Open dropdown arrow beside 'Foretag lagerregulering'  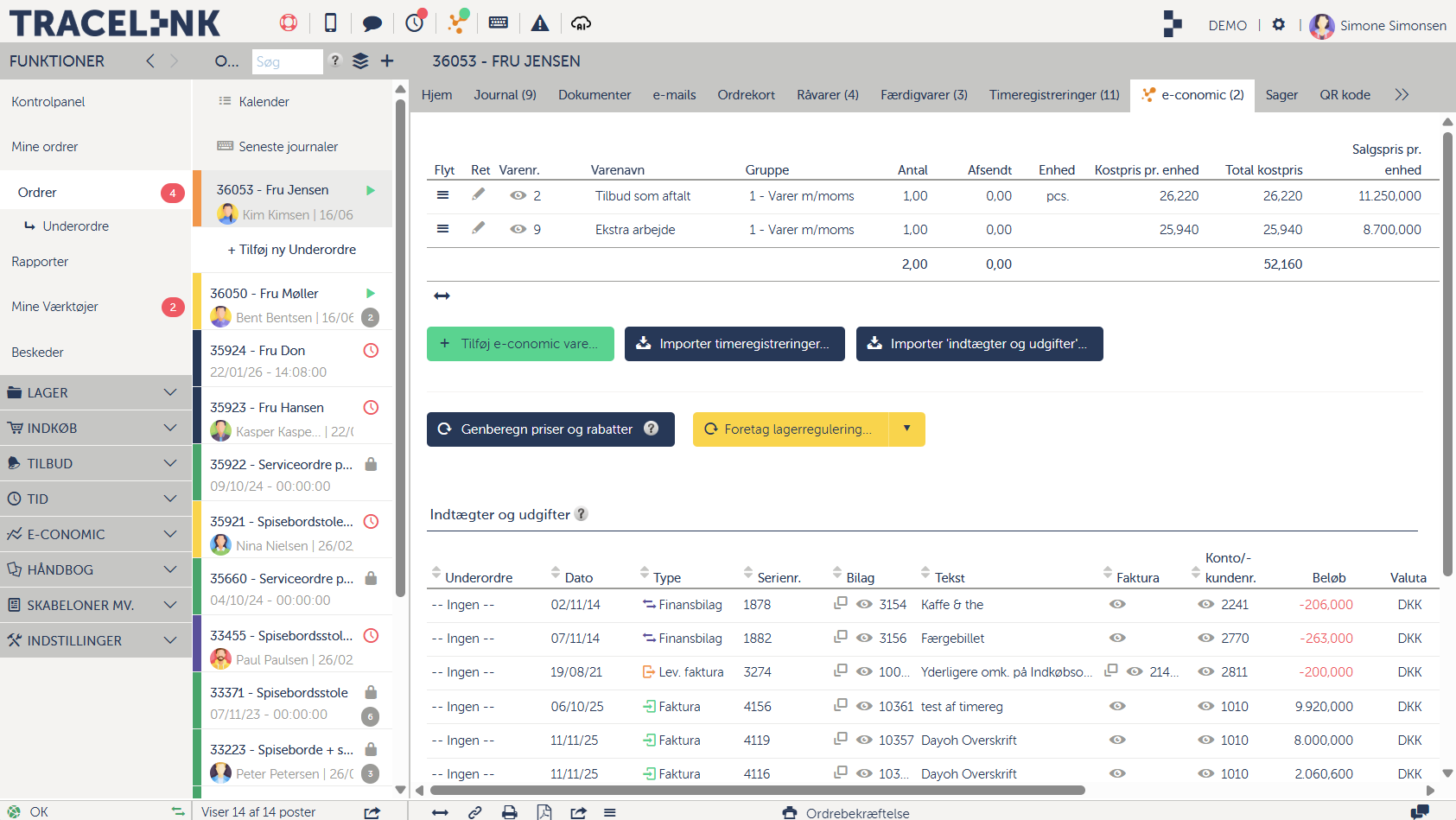tap(906, 429)
